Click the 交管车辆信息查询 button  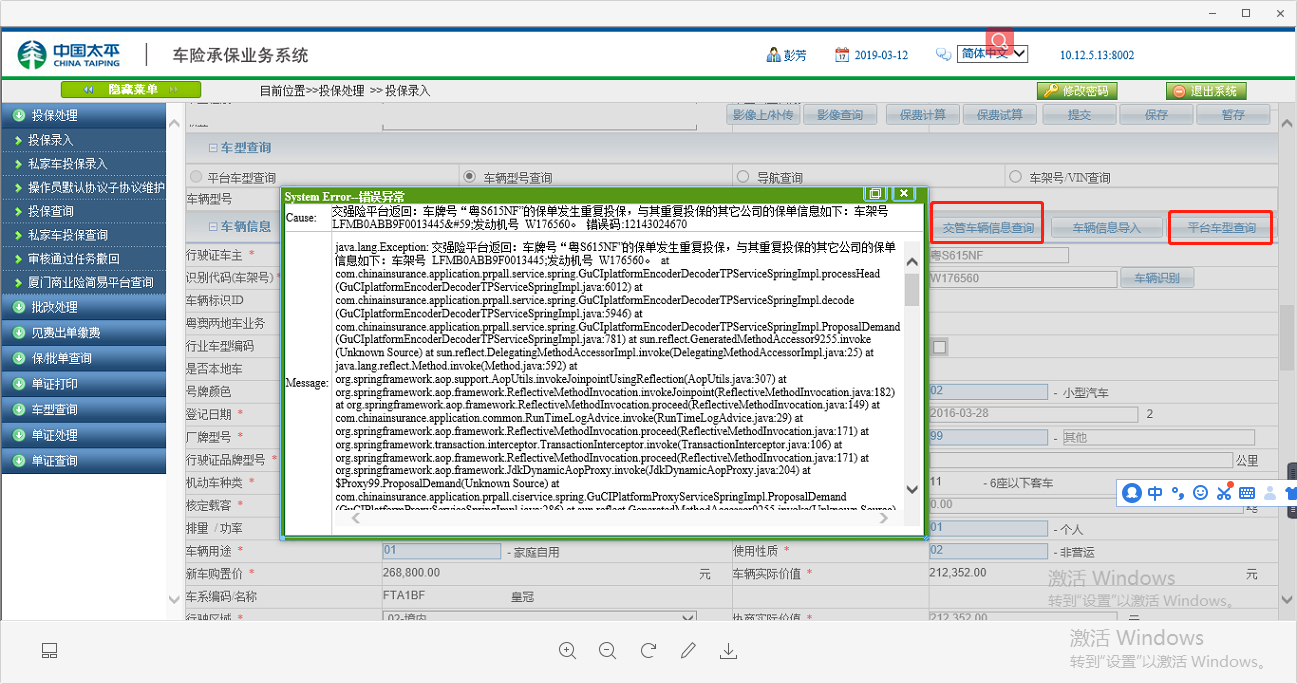coord(987,228)
